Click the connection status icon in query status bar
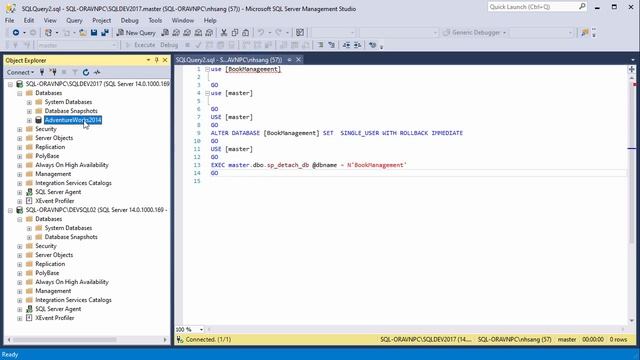Screen dimensions: 640x360 [x=180, y=339]
